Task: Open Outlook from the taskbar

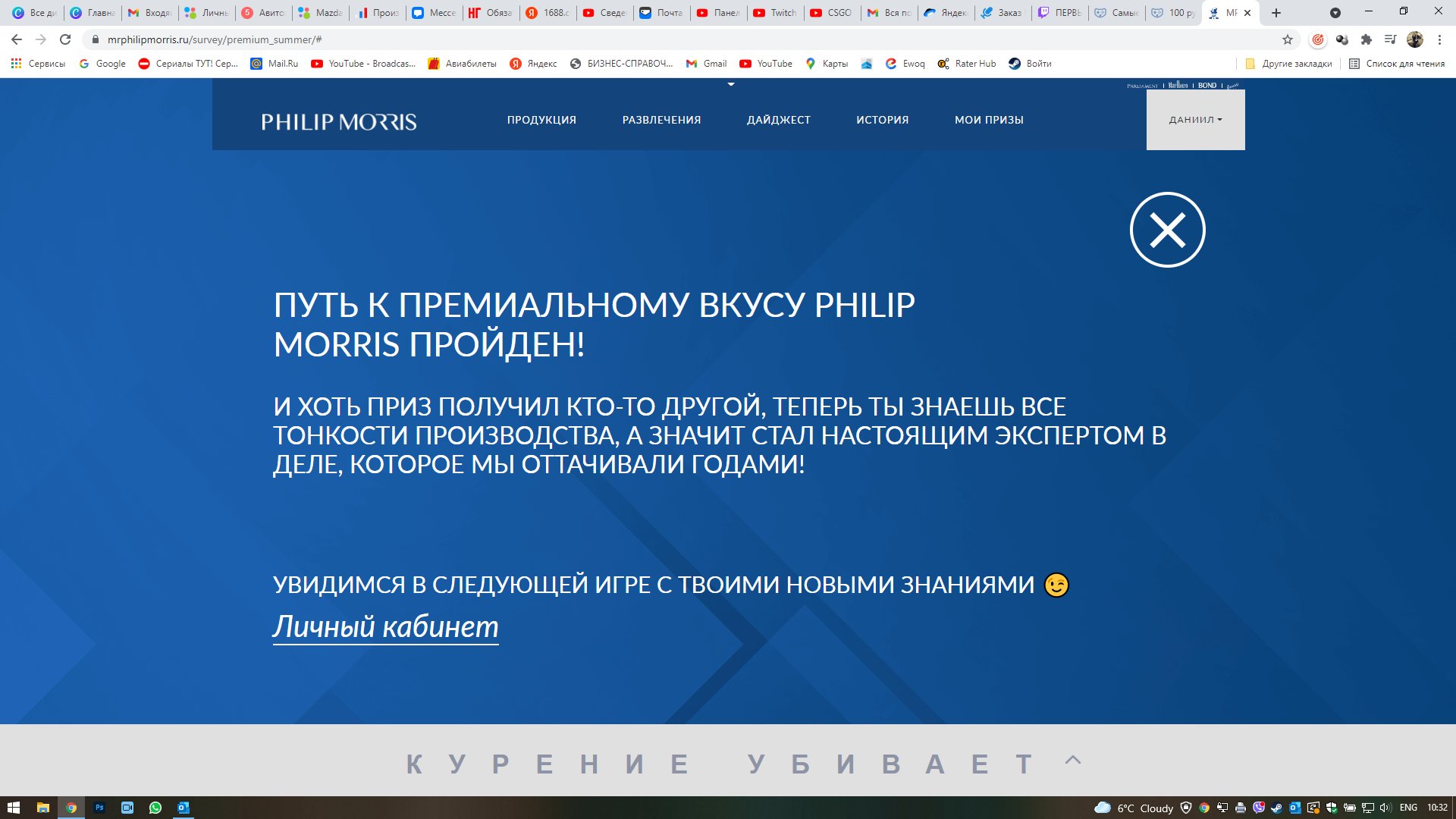Action: [184, 808]
